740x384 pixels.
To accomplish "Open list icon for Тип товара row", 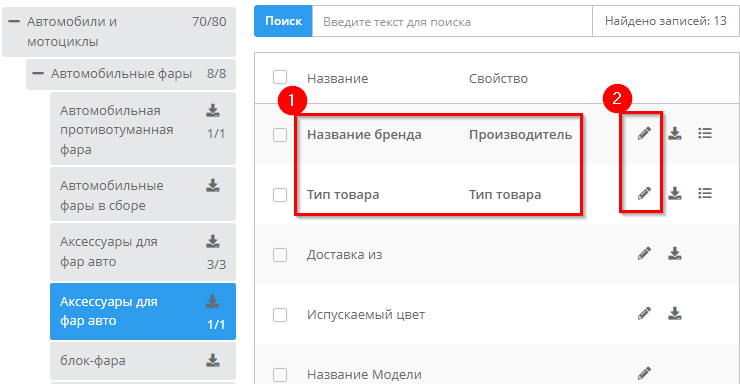I will (705, 193).
